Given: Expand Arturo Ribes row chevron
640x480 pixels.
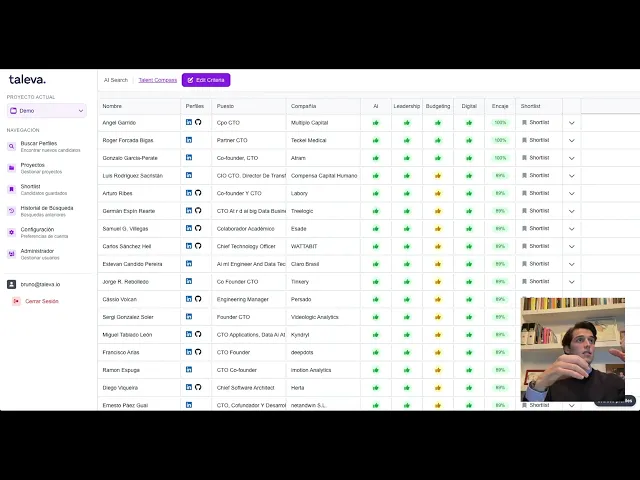Looking at the screenshot, I should 571,193.
